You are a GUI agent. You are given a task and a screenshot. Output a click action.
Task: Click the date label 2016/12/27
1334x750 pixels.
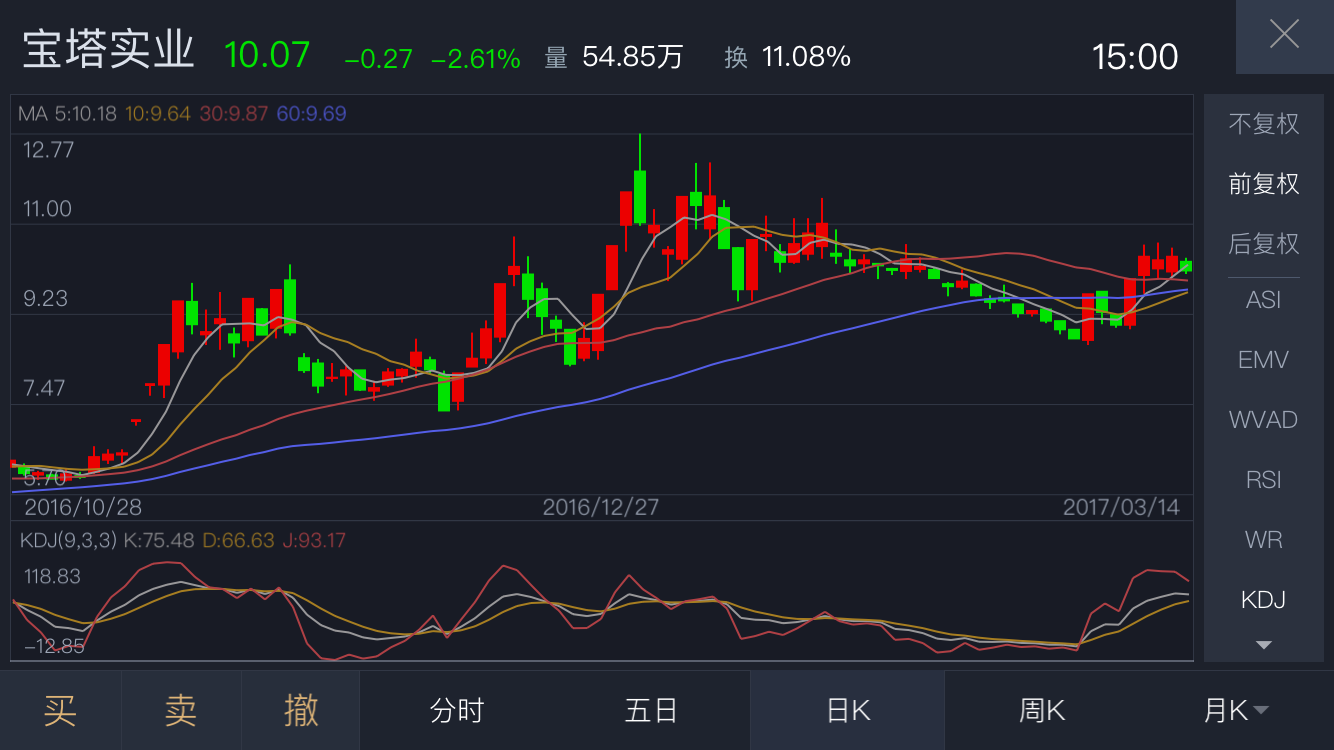(x=601, y=507)
